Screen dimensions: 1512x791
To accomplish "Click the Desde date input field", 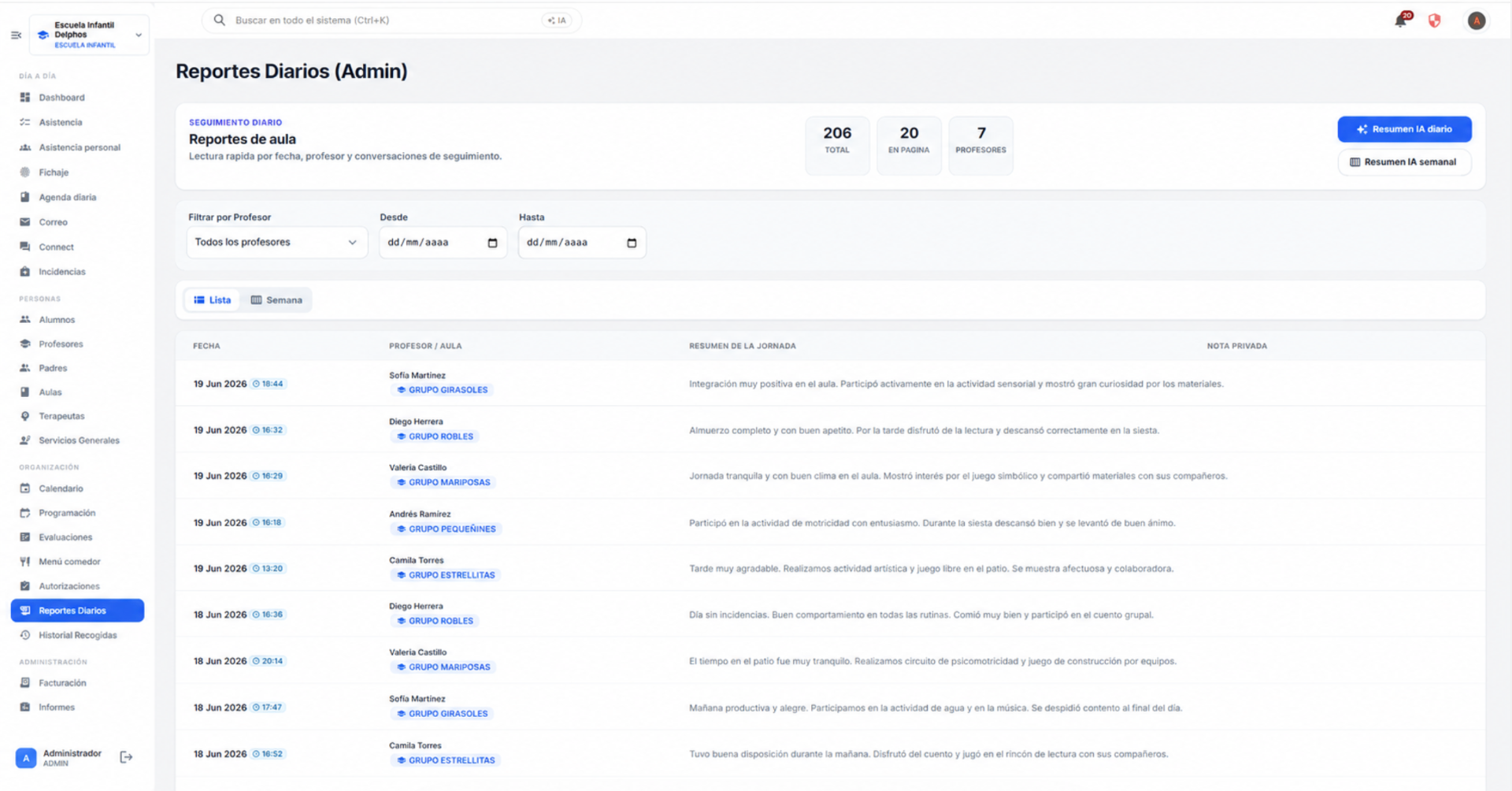I will click(x=443, y=243).
